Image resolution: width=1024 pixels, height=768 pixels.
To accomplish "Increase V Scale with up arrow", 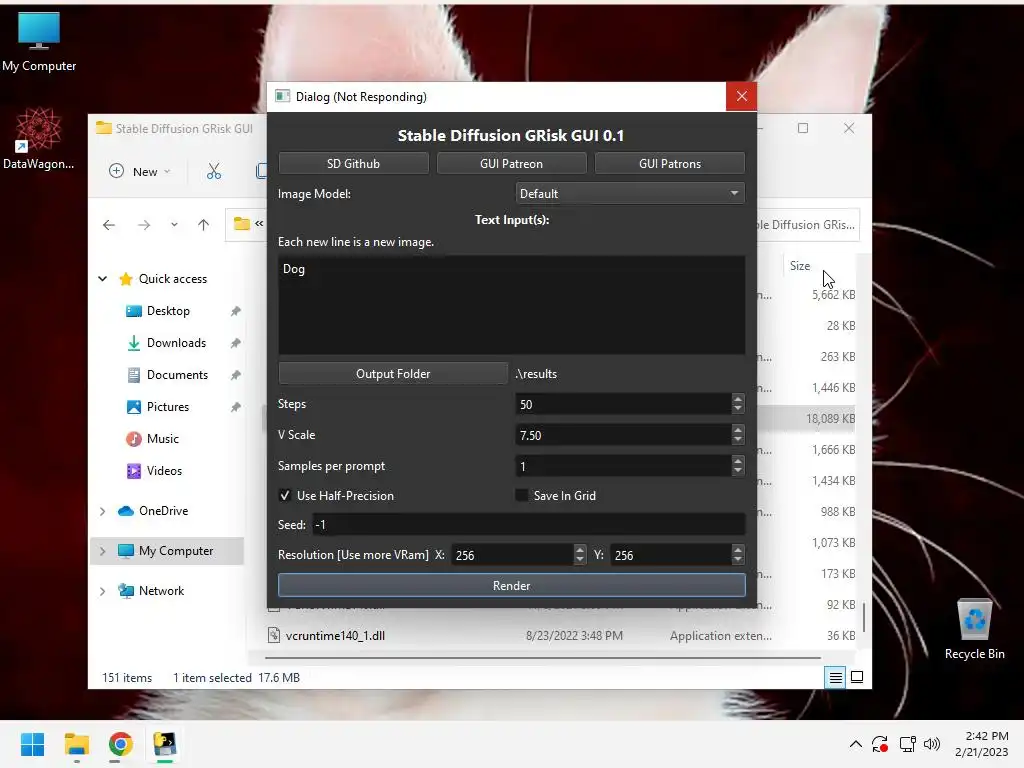I will click(738, 430).
